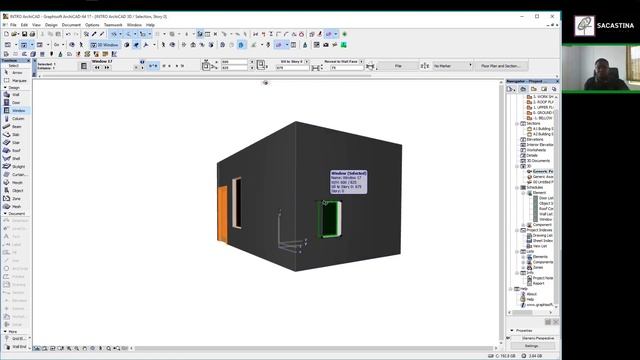Click the Previous window type arrow
This screenshot has height=360, width=640.
pos(97,68)
